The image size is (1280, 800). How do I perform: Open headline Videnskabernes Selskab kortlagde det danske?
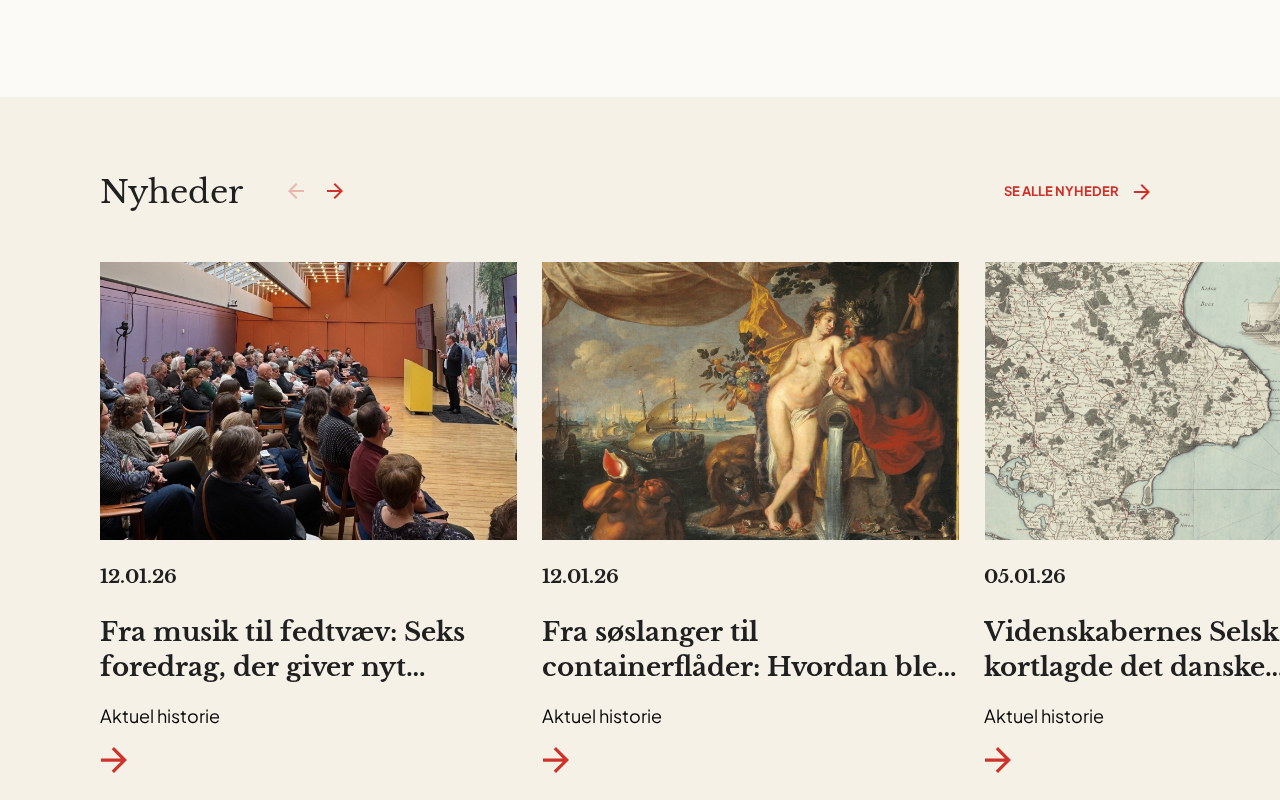tap(1132, 649)
